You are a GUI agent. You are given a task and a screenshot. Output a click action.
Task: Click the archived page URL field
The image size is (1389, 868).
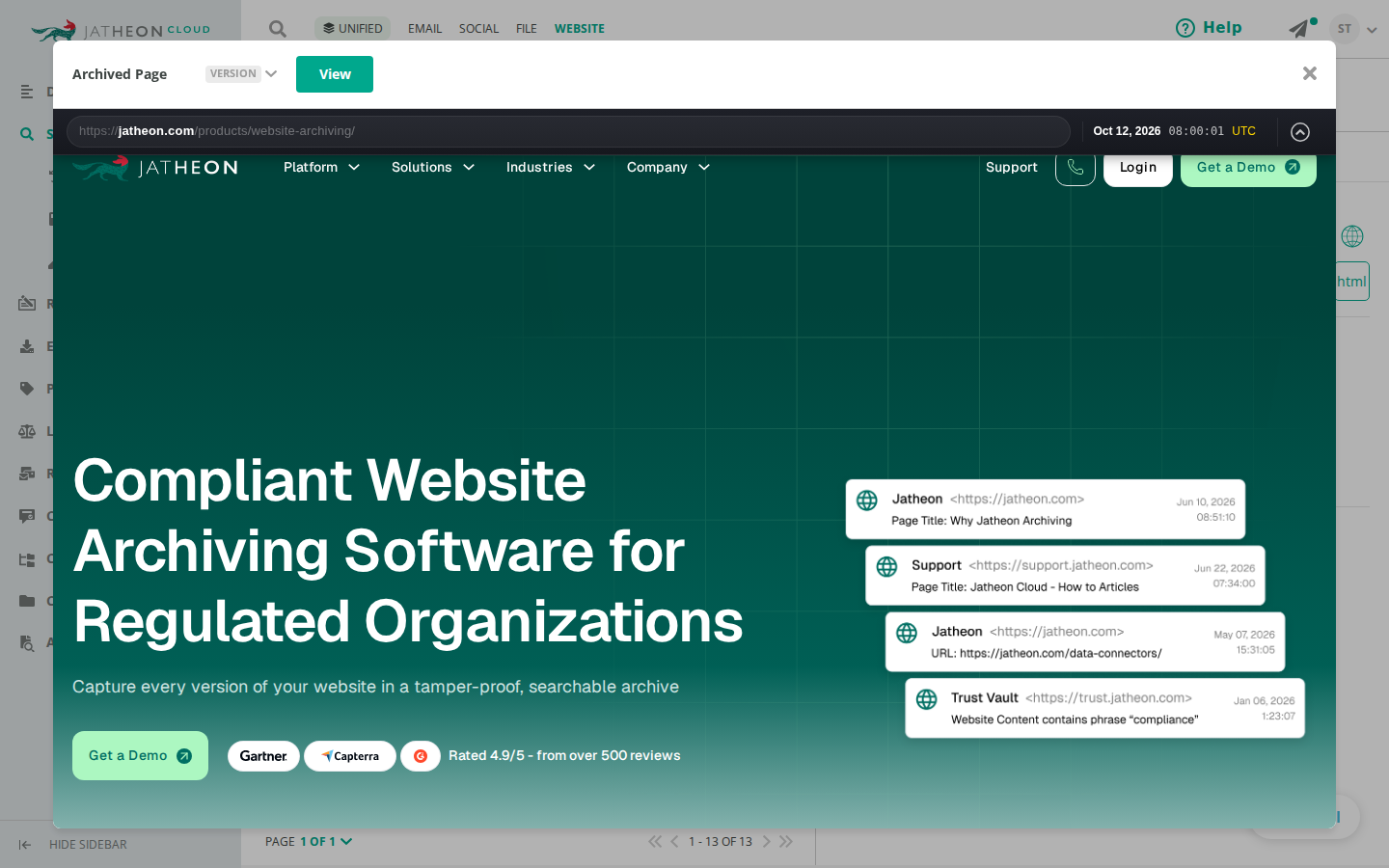[568, 131]
